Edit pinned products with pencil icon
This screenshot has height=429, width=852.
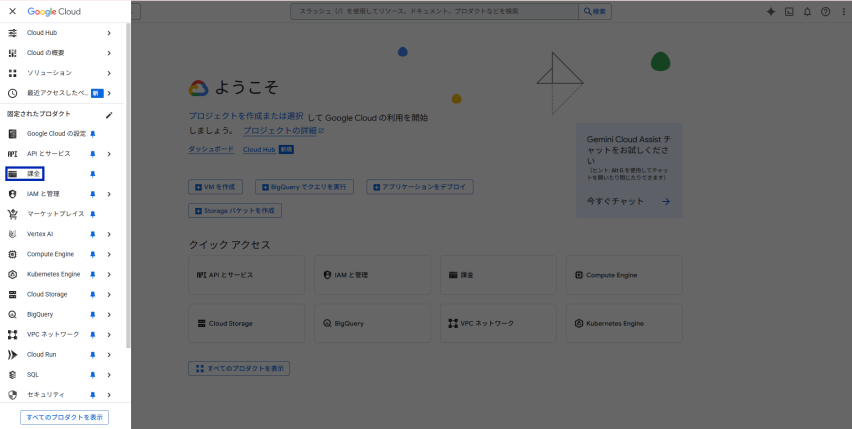tap(109, 115)
